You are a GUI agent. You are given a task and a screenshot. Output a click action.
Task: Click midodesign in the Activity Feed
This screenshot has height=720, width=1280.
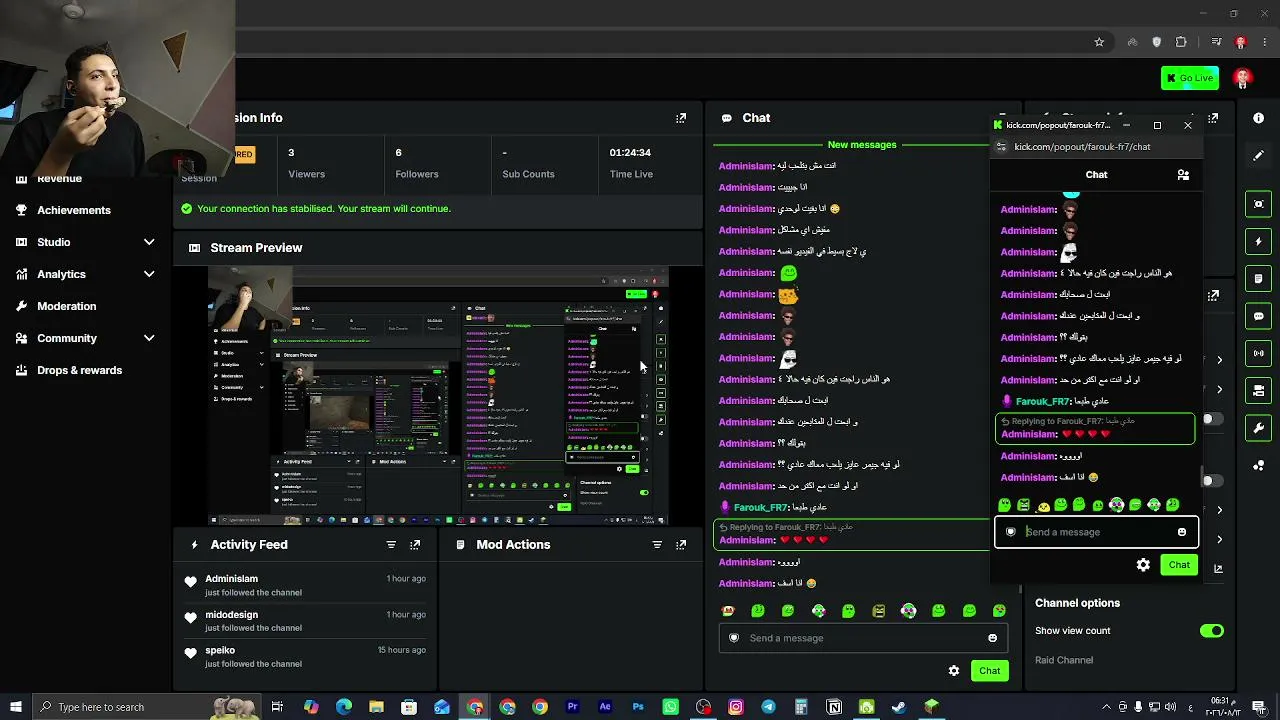231,615
